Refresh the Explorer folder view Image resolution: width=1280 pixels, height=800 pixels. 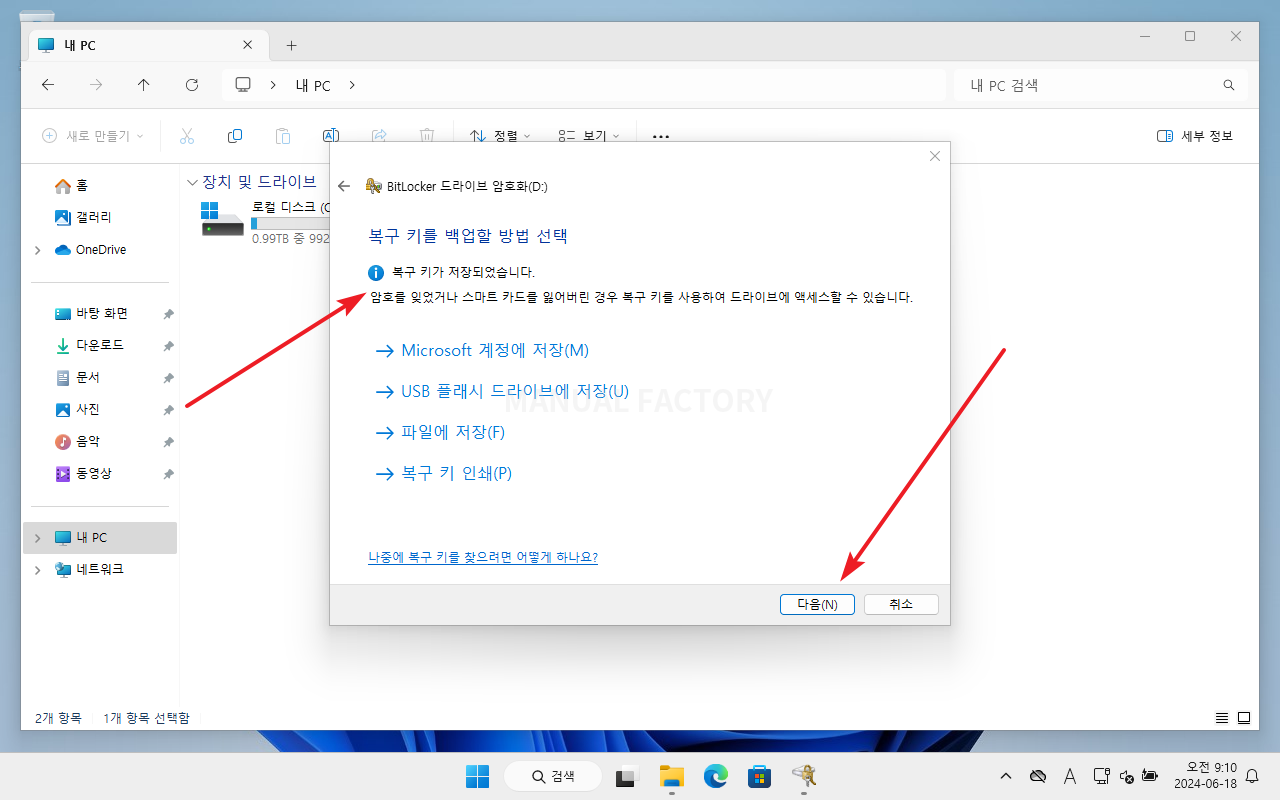tap(192, 86)
